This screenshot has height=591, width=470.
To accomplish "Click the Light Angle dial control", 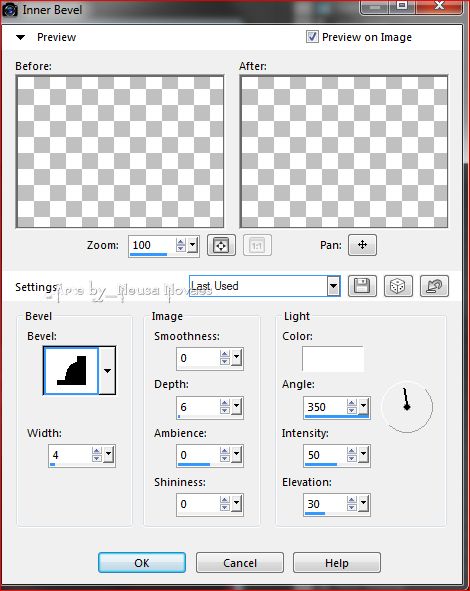I will tap(407, 407).
